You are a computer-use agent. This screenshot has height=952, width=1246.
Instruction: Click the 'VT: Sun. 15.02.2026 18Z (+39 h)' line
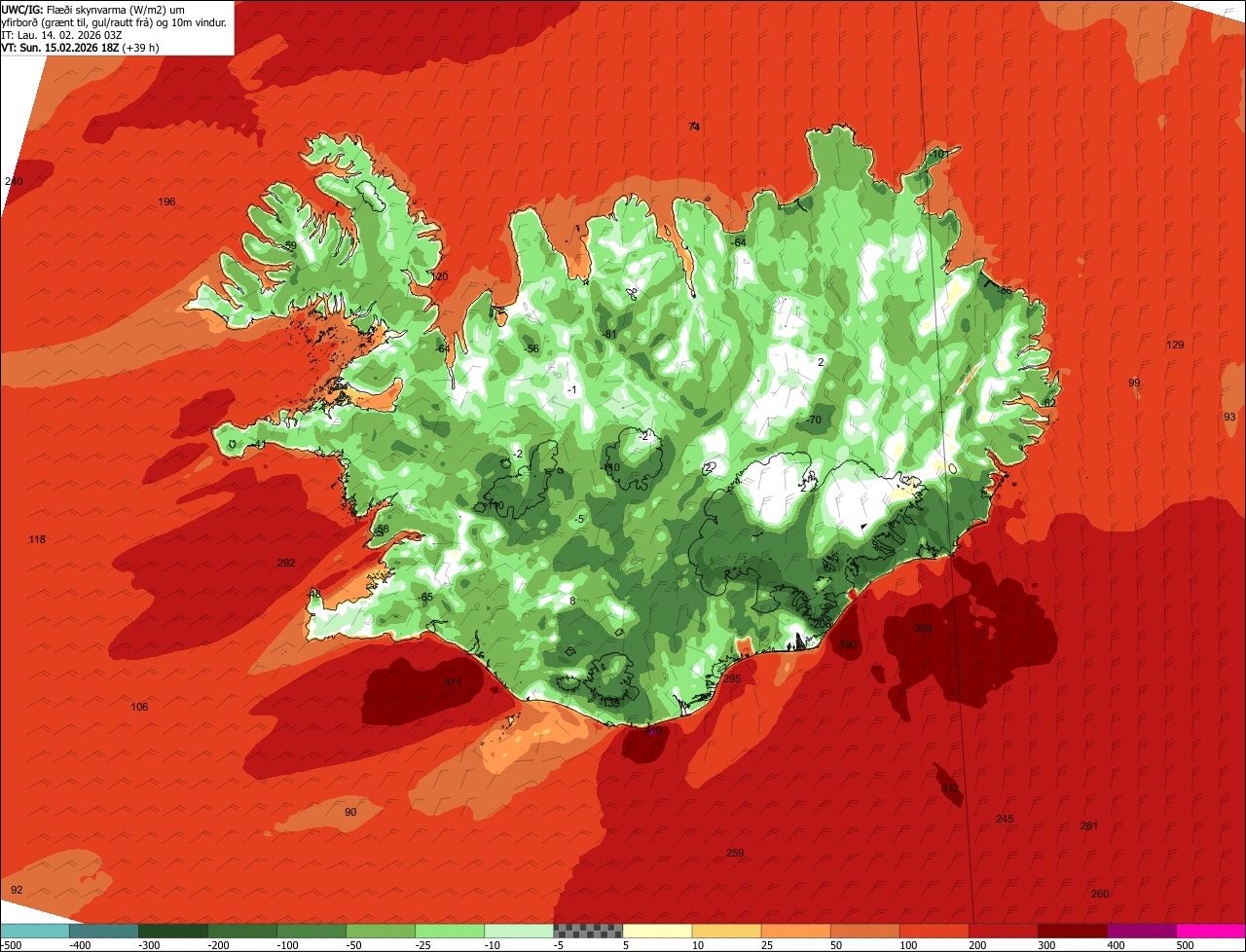[81, 47]
